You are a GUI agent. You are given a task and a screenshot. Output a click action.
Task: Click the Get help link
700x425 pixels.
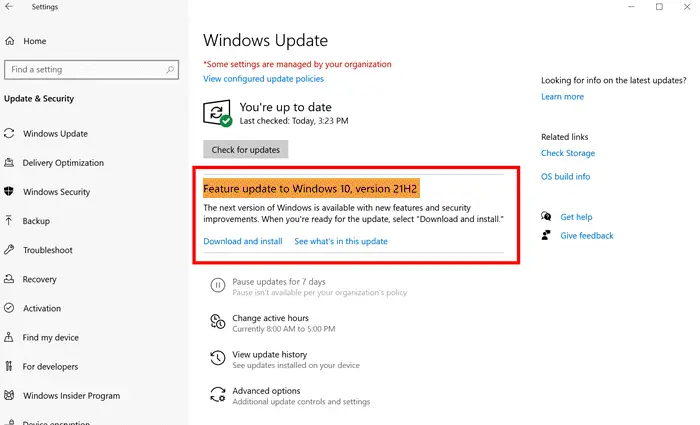(x=576, y=217)
